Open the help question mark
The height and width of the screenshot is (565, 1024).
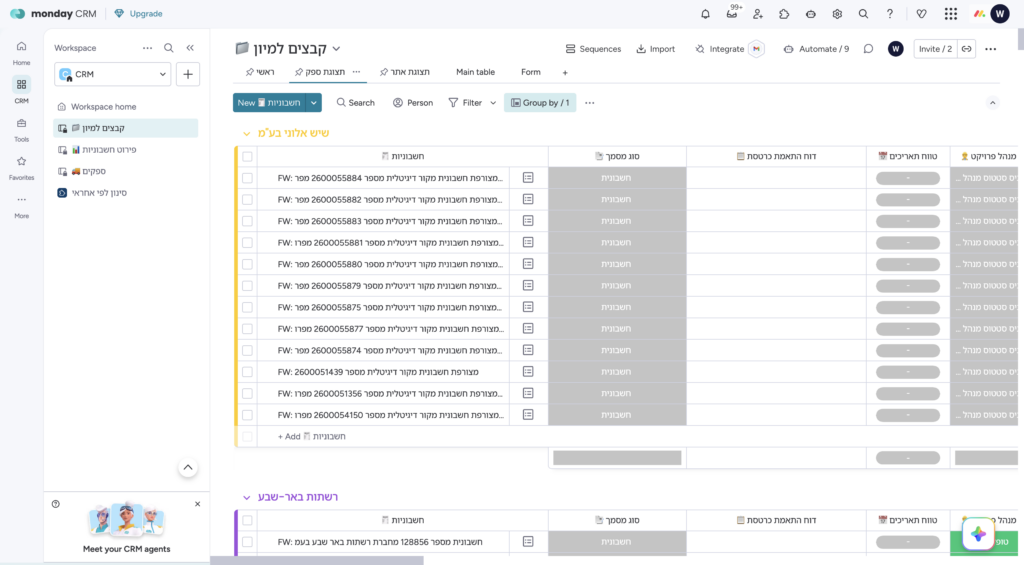(889, 14)
